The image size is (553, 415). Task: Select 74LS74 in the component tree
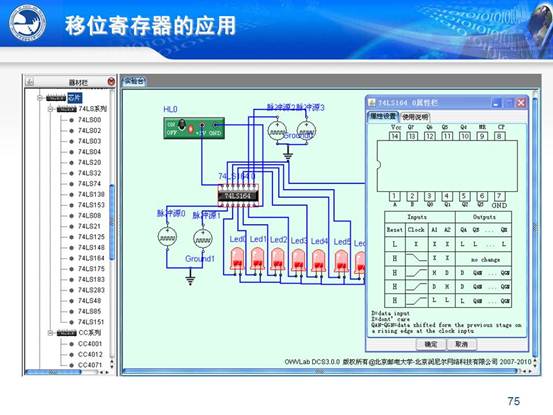click(89, 184)
